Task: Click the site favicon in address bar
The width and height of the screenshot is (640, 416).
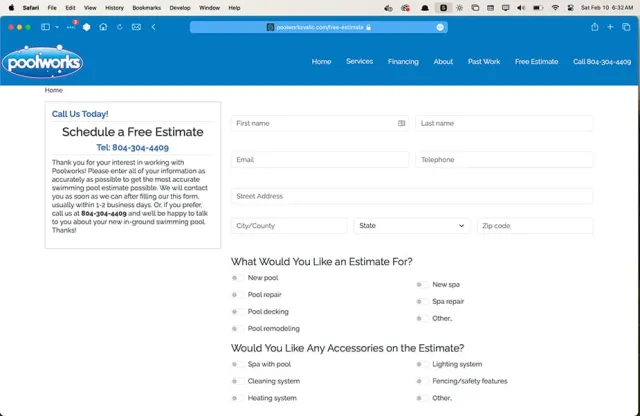Action: click(x=270, y=27)
